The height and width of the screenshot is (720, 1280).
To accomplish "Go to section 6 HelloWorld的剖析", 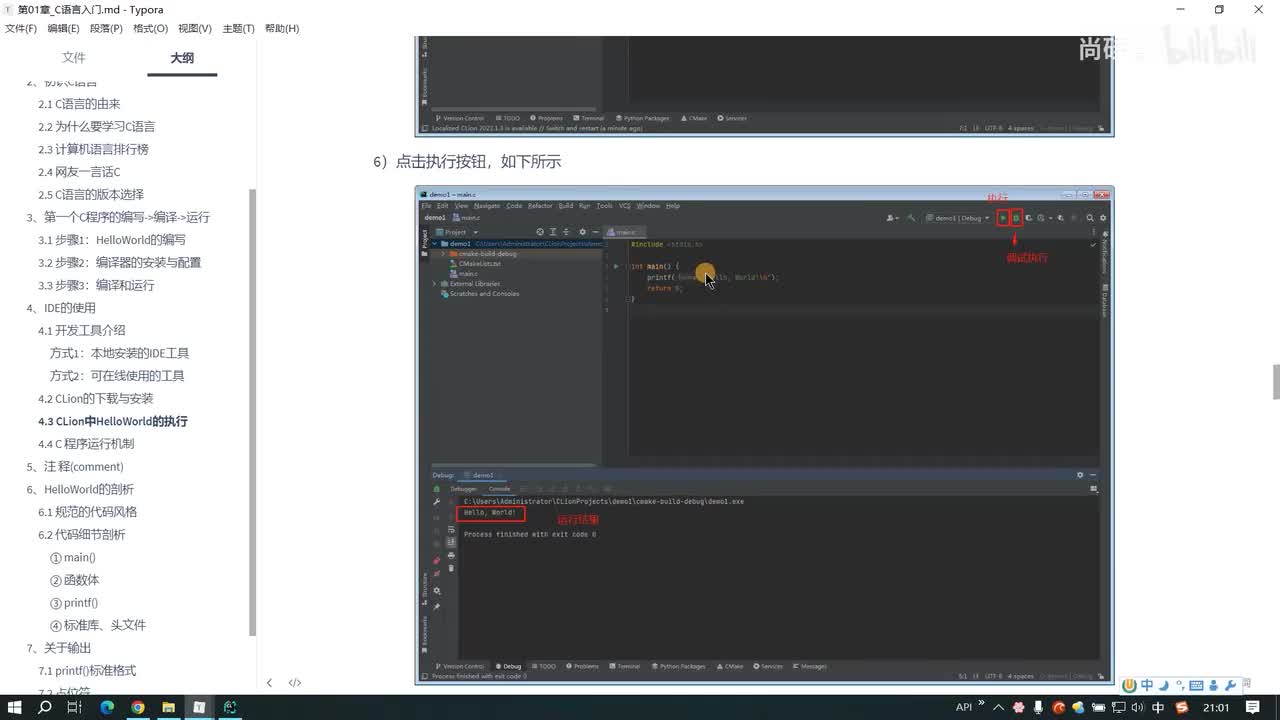I will pos(80,490).
